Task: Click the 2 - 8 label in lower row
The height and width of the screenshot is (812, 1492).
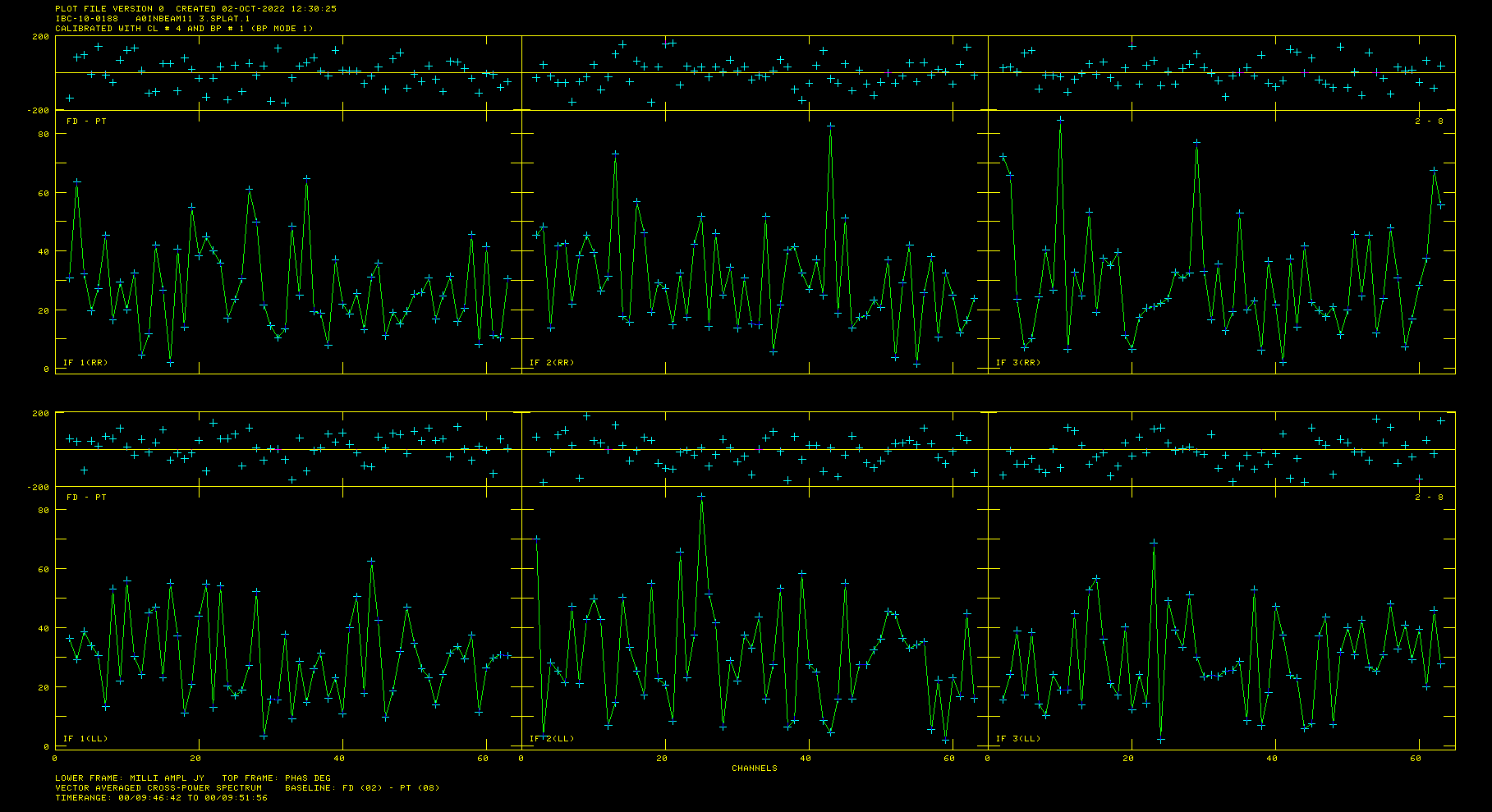Action: point(1429,498)
